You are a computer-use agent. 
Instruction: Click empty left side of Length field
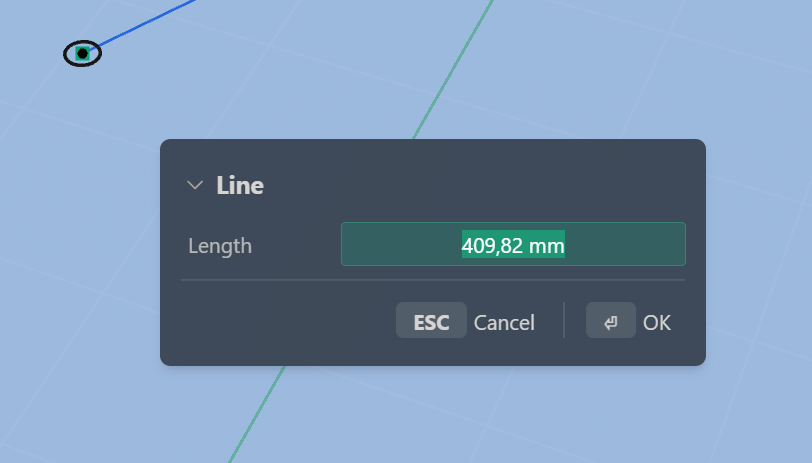[401, 244]
